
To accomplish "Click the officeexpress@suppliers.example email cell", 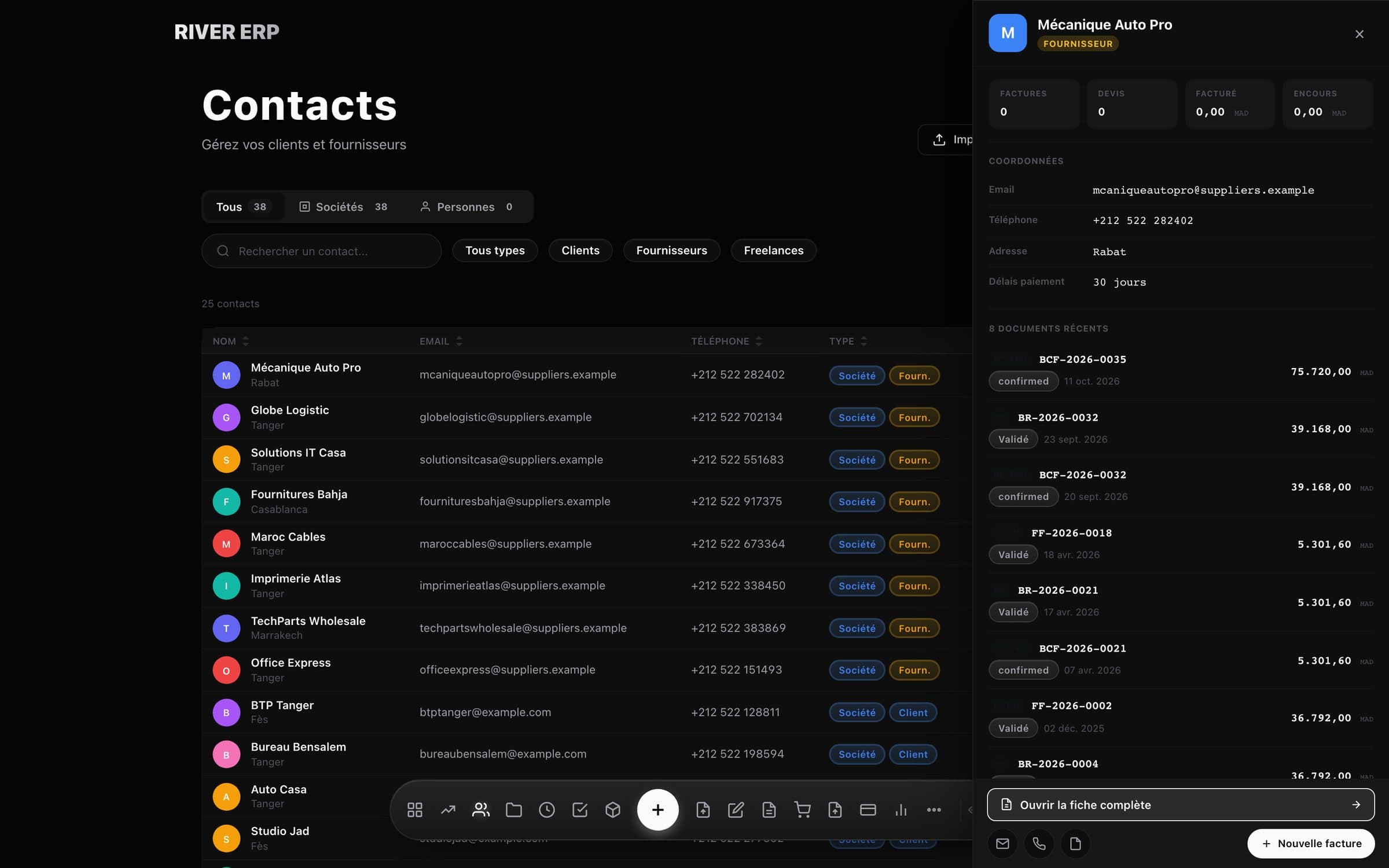I will click(x=508, y=670).
